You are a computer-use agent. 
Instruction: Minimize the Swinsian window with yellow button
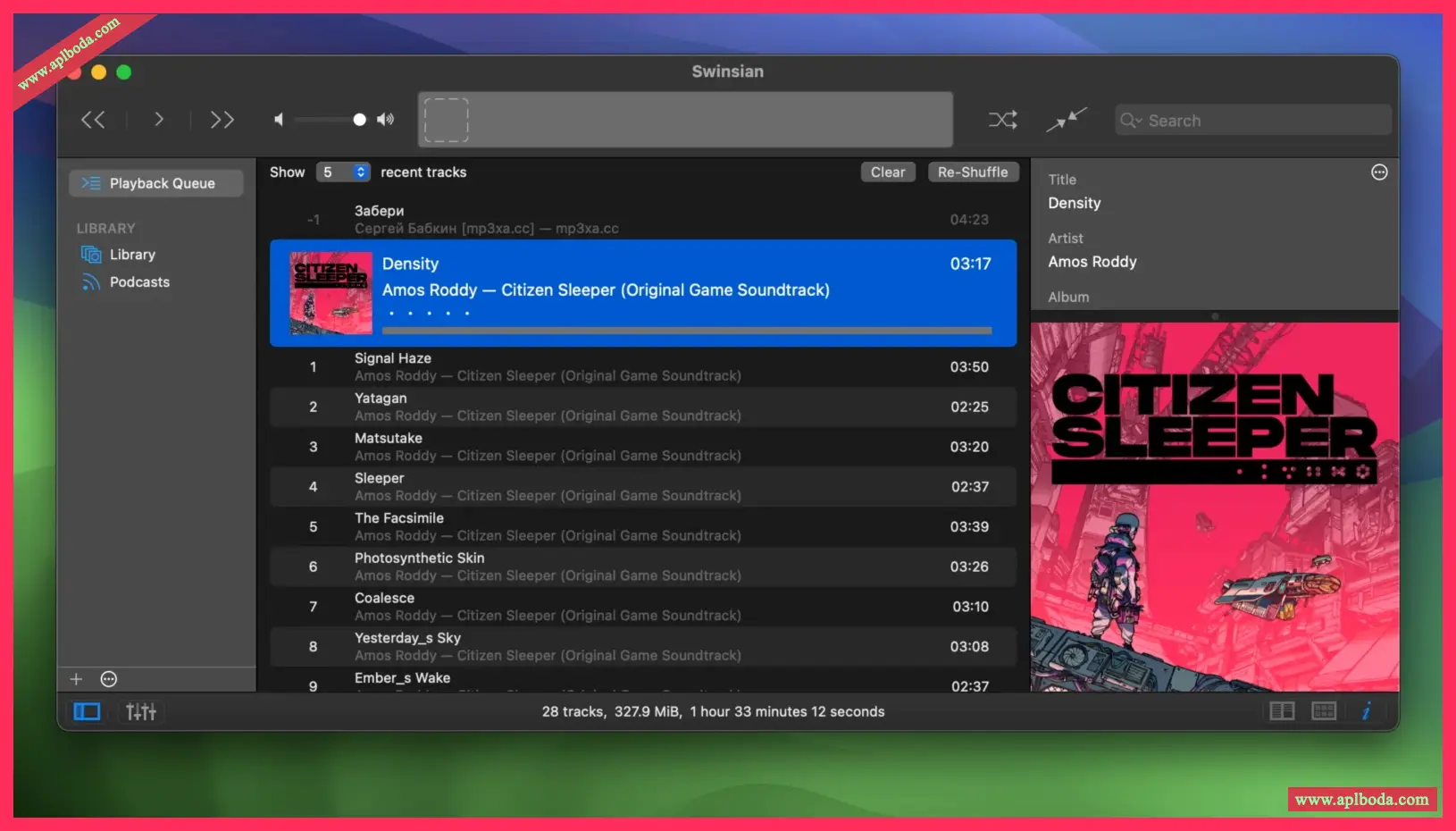click(x=99, y=72)
